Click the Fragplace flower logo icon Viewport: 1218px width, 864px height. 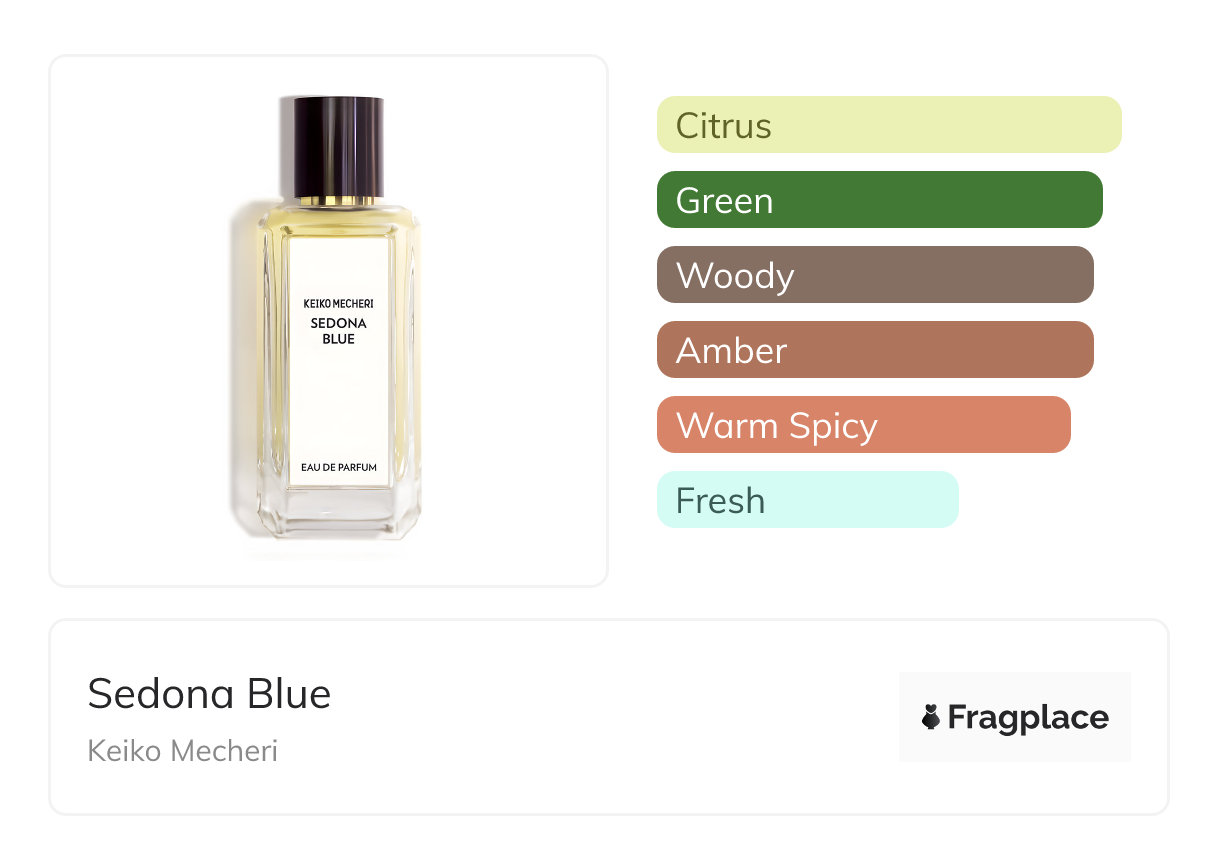point(931,717)
